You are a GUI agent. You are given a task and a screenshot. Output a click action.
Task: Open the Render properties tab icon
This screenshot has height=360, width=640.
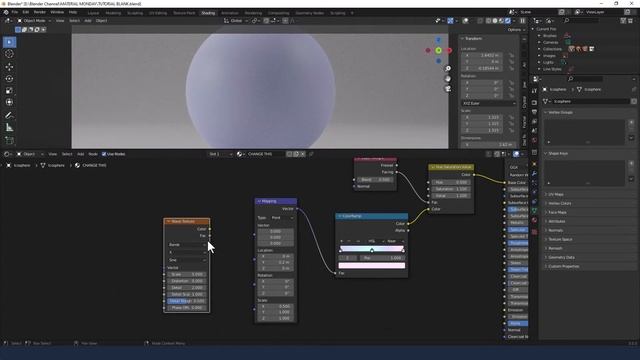point(534,103)
